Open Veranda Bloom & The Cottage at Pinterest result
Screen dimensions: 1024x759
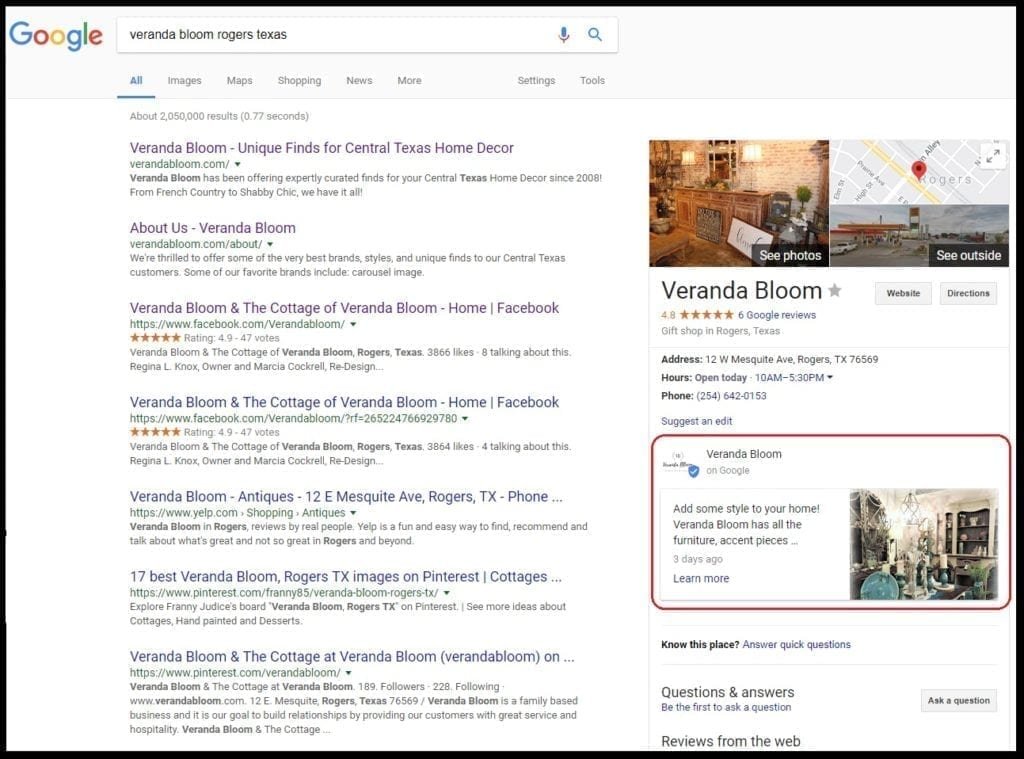pos(352,656)
